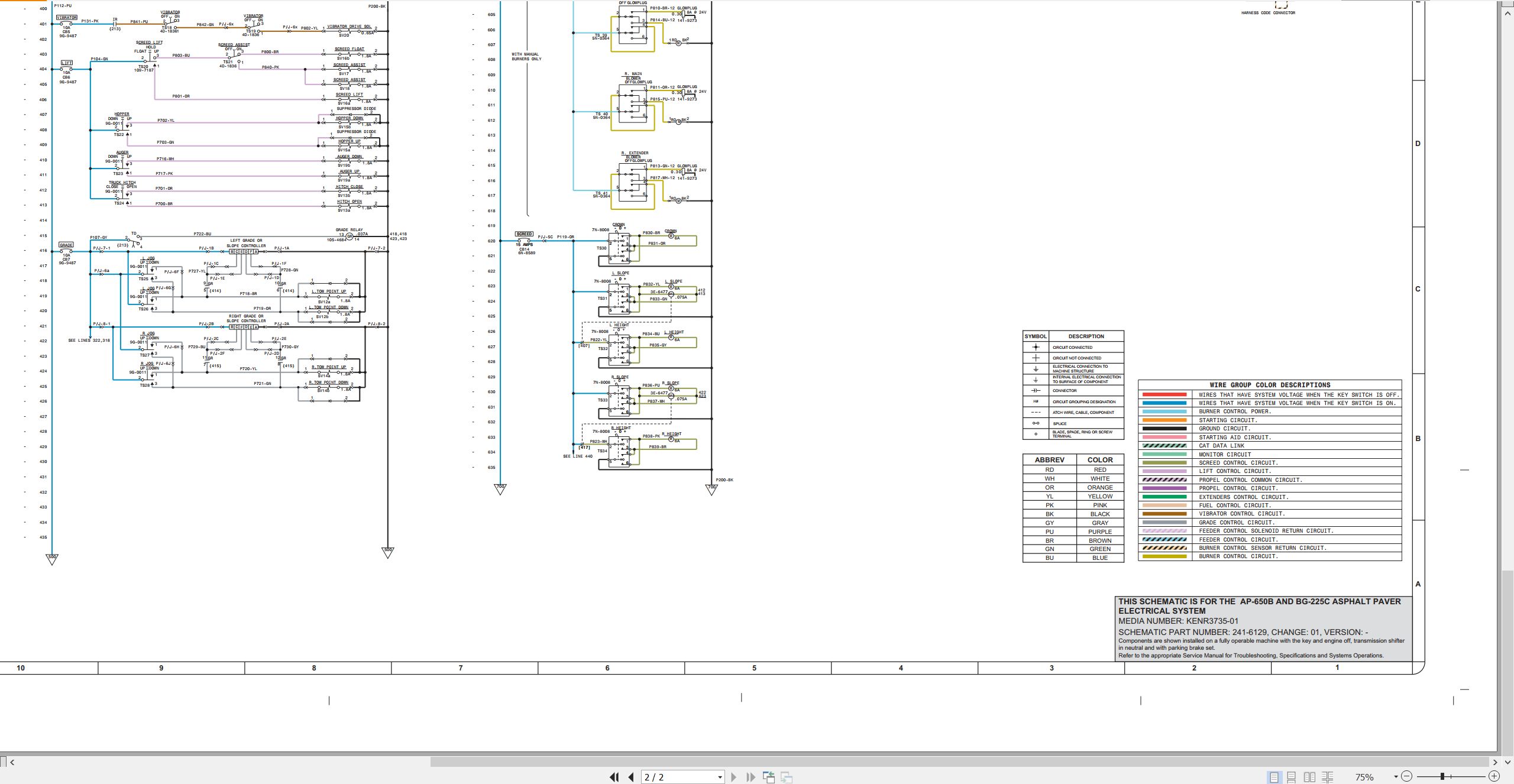Click horizontal scrollbar left arrow
Viewport: 1514px width, 784px height.
click(12, 762)
